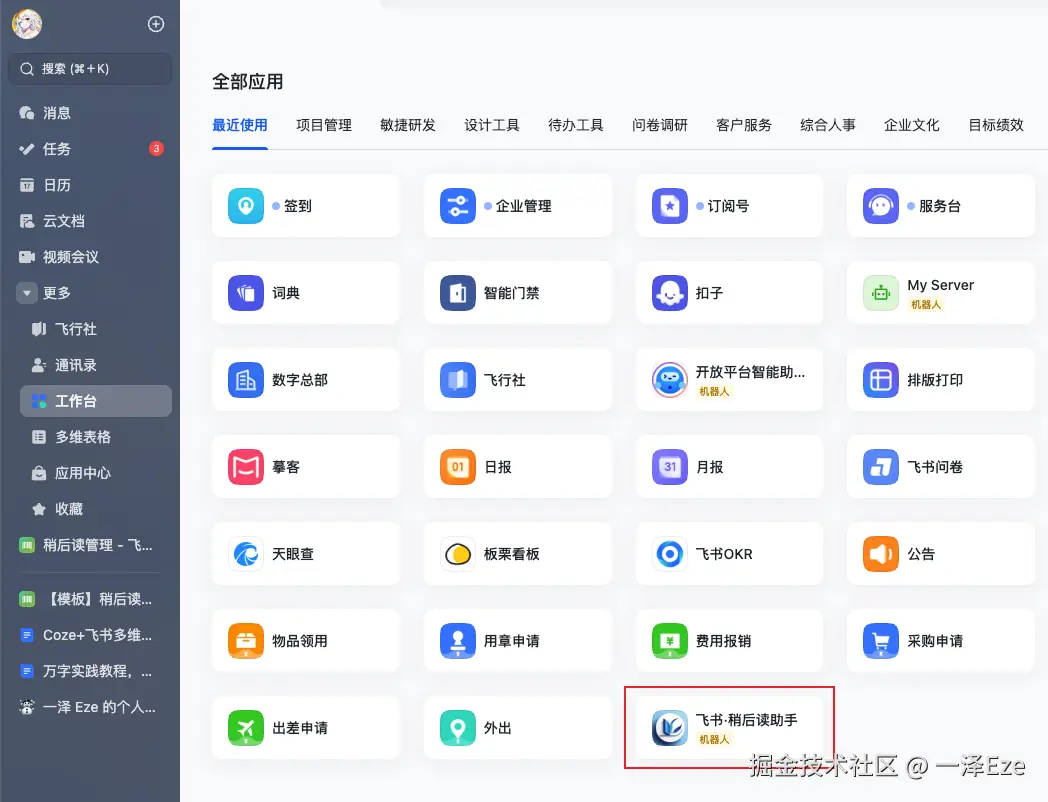Open the 签到 check-in app icon

point(246,206)
